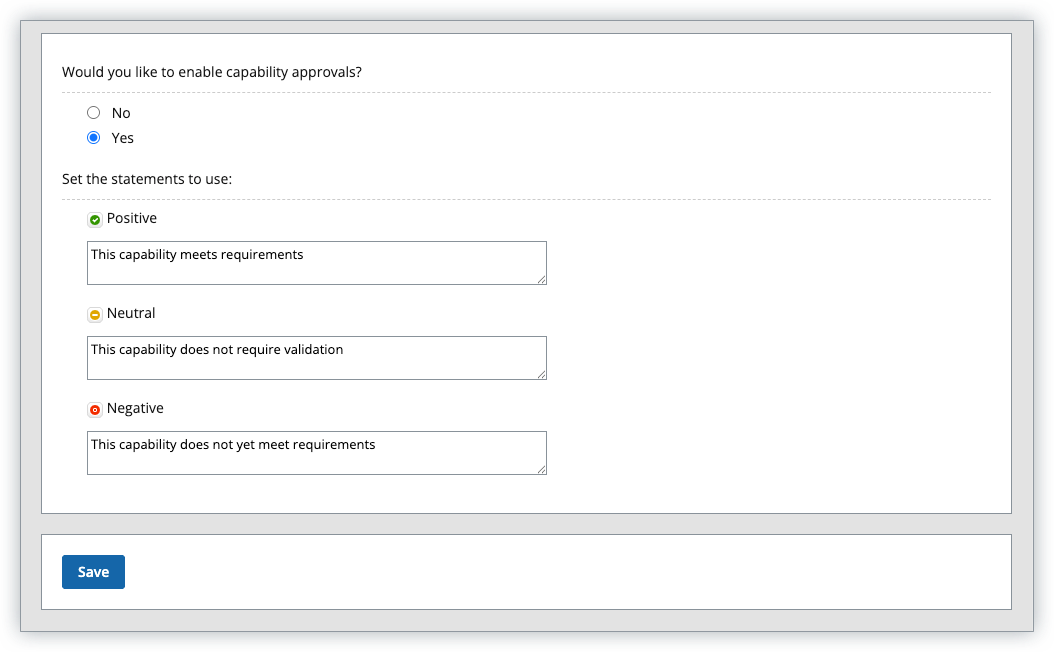Click 'Set the statements to use' heading

point(147,179)
